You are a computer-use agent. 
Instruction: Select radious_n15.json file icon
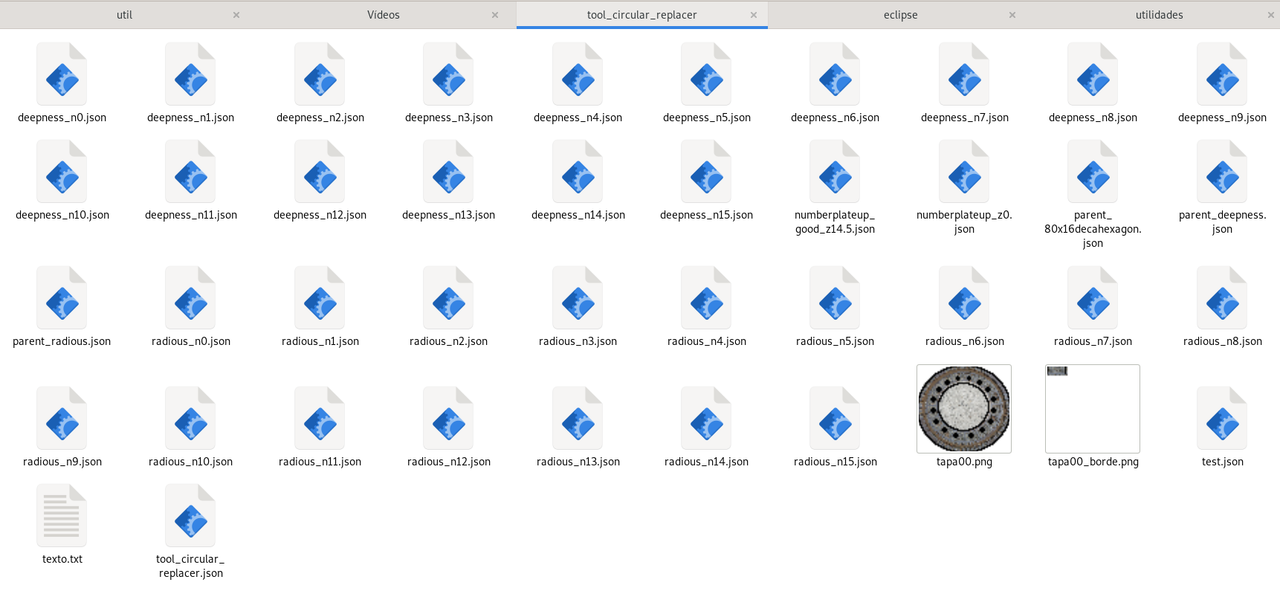coord(835,418)
